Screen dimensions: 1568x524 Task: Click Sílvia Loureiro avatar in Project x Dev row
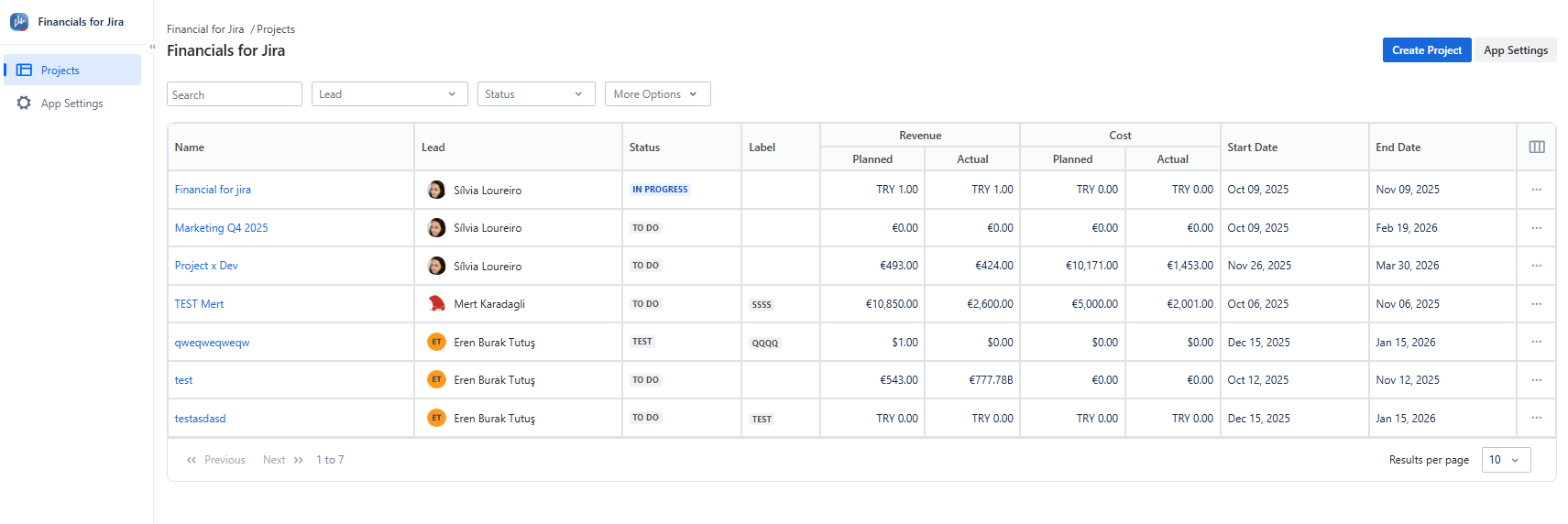pyautogui.click(x=437, y=266)
